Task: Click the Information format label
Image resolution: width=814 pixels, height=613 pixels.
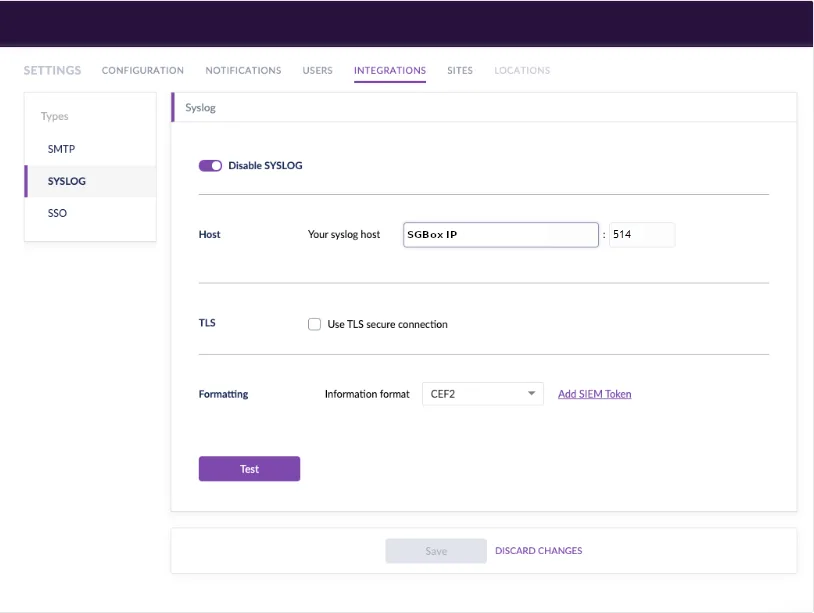Action: pyautogui.click(x=367, y=394)
